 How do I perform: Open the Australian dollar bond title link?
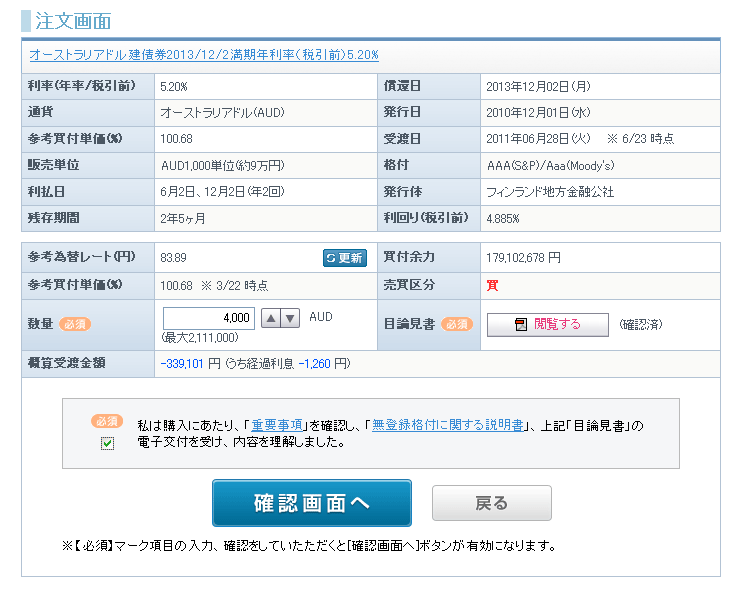coord(203,55)
